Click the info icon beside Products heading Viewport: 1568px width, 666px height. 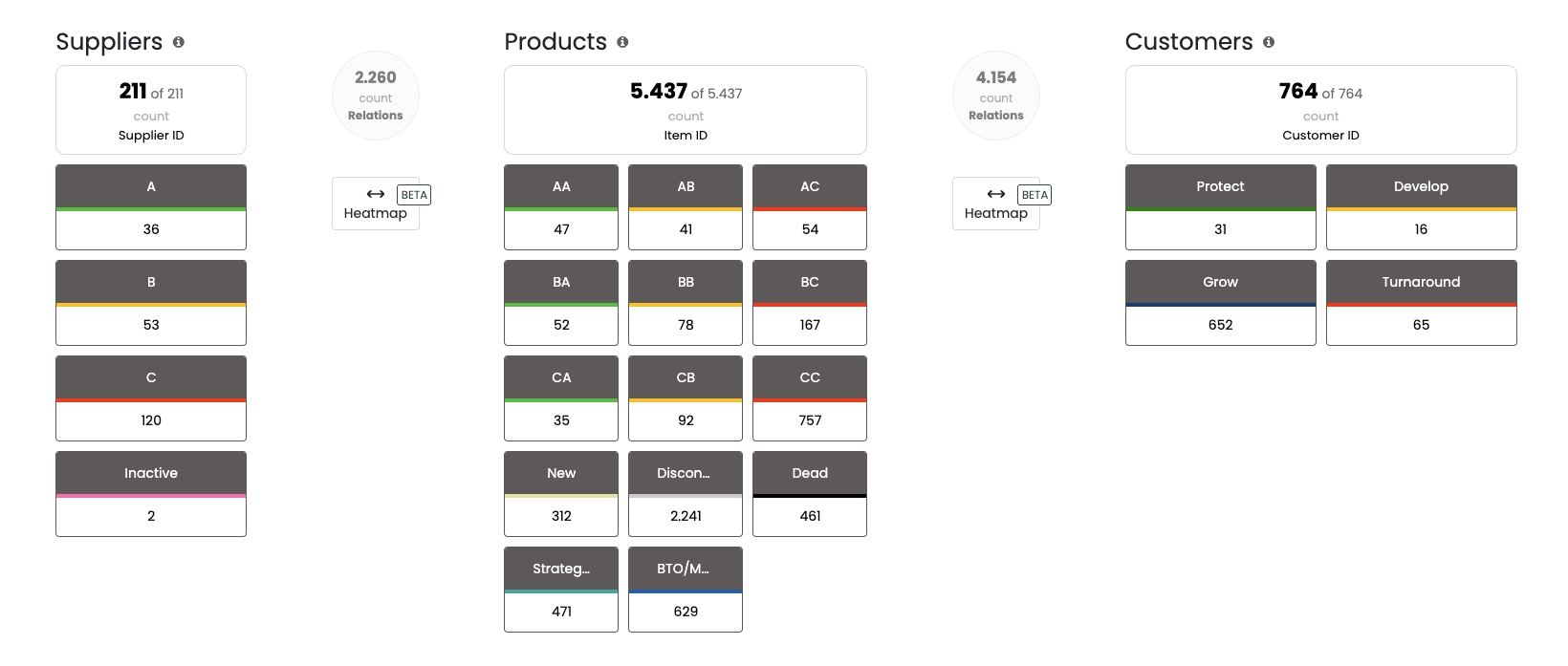622,42
